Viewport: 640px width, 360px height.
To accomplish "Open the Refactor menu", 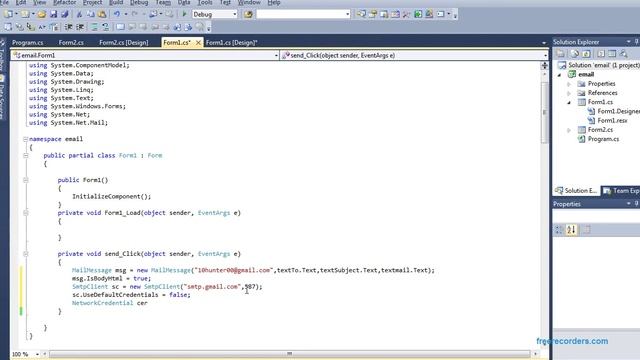I will [x=64, y=2].
